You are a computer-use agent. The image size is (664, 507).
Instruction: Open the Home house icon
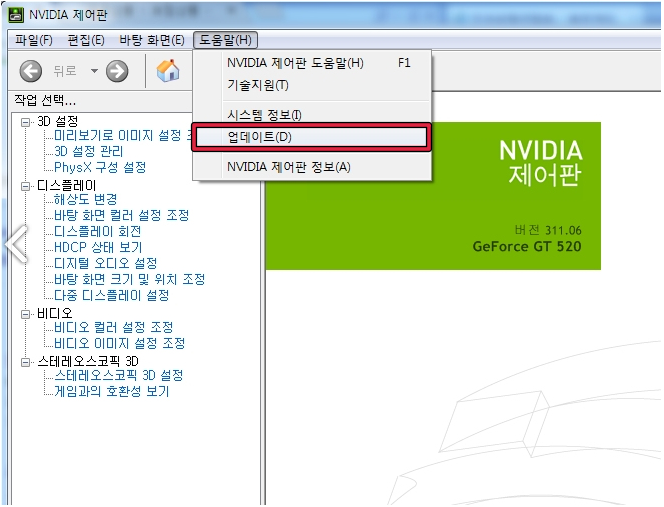168,70
